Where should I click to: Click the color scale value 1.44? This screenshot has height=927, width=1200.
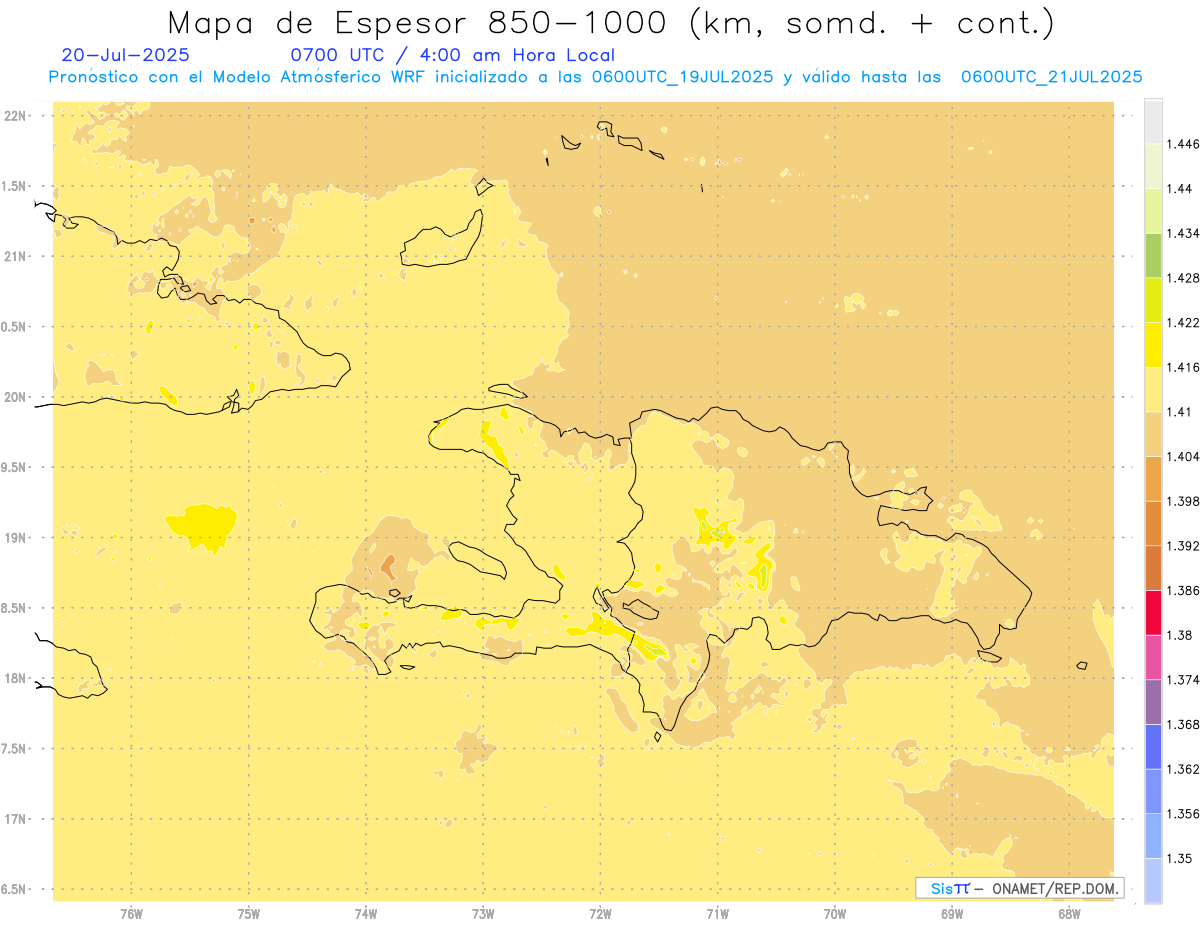1179,188
